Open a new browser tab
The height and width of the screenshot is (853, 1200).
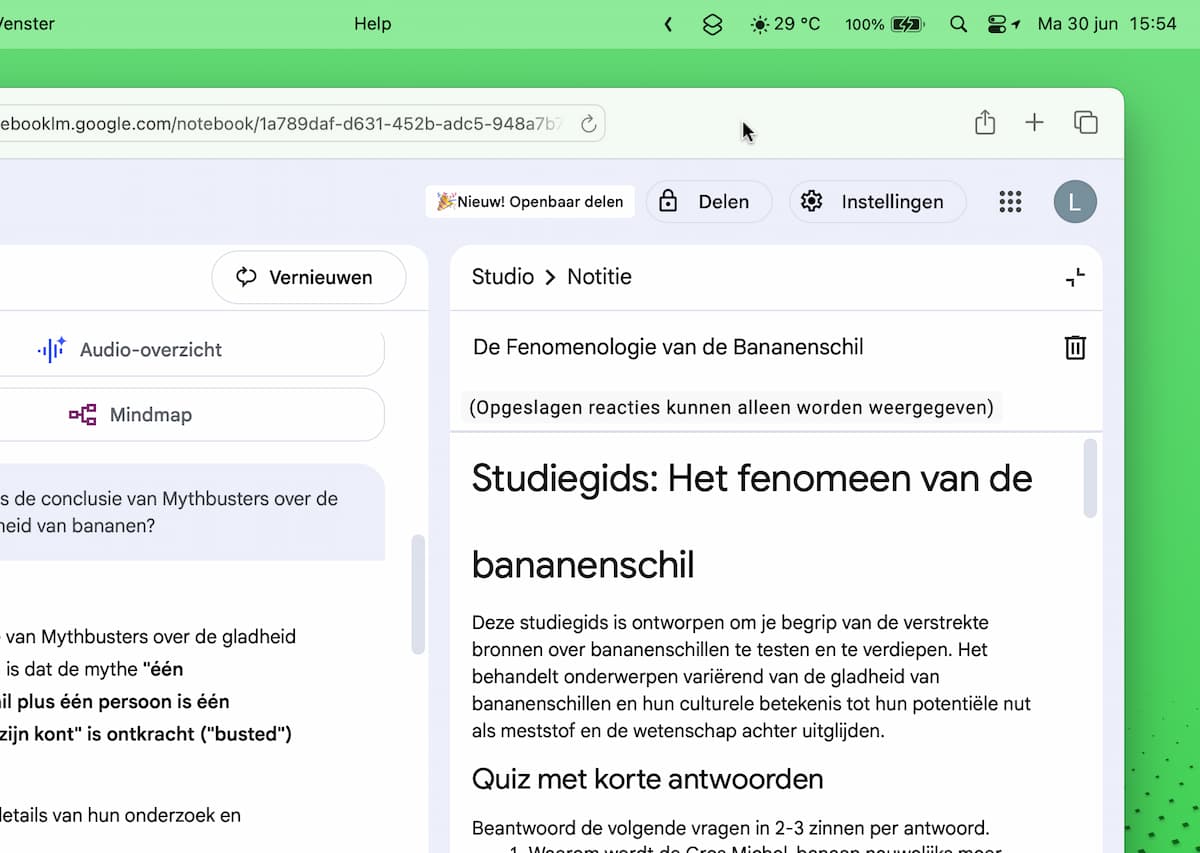tap(1034, 123)
